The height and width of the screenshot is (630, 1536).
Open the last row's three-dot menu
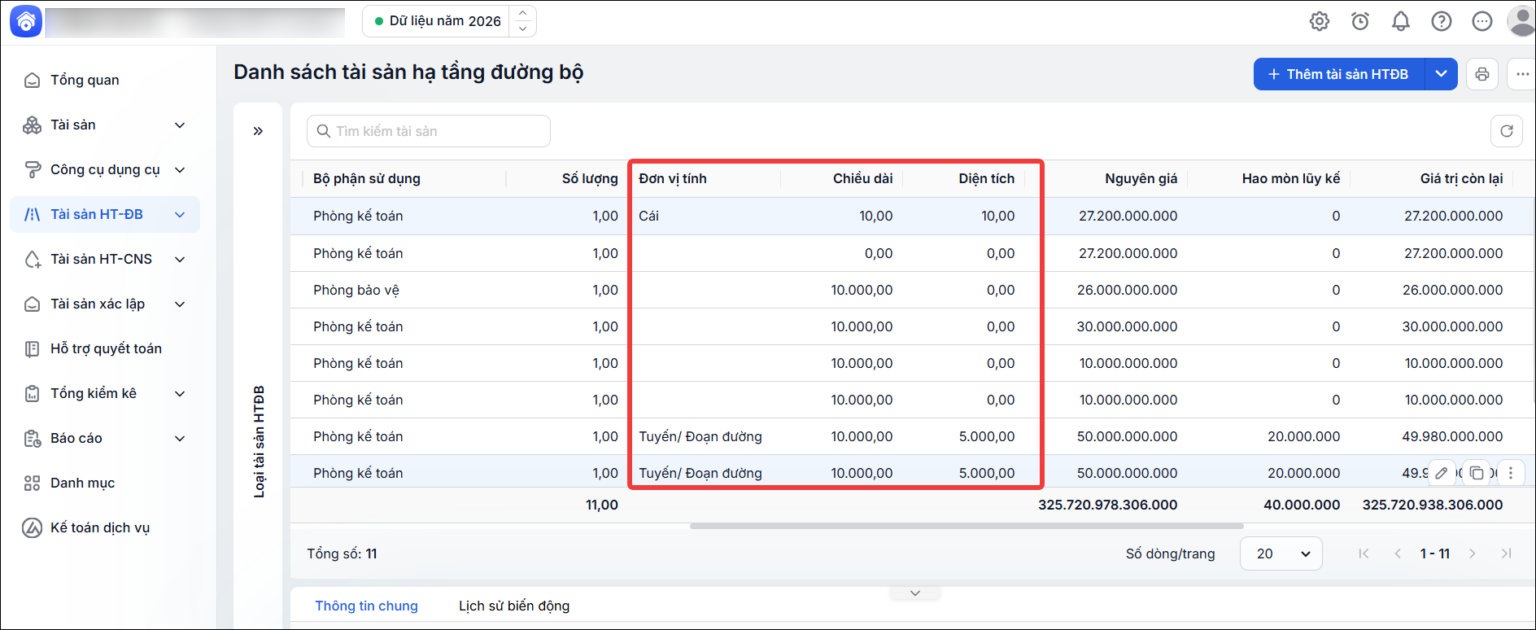1510,473
